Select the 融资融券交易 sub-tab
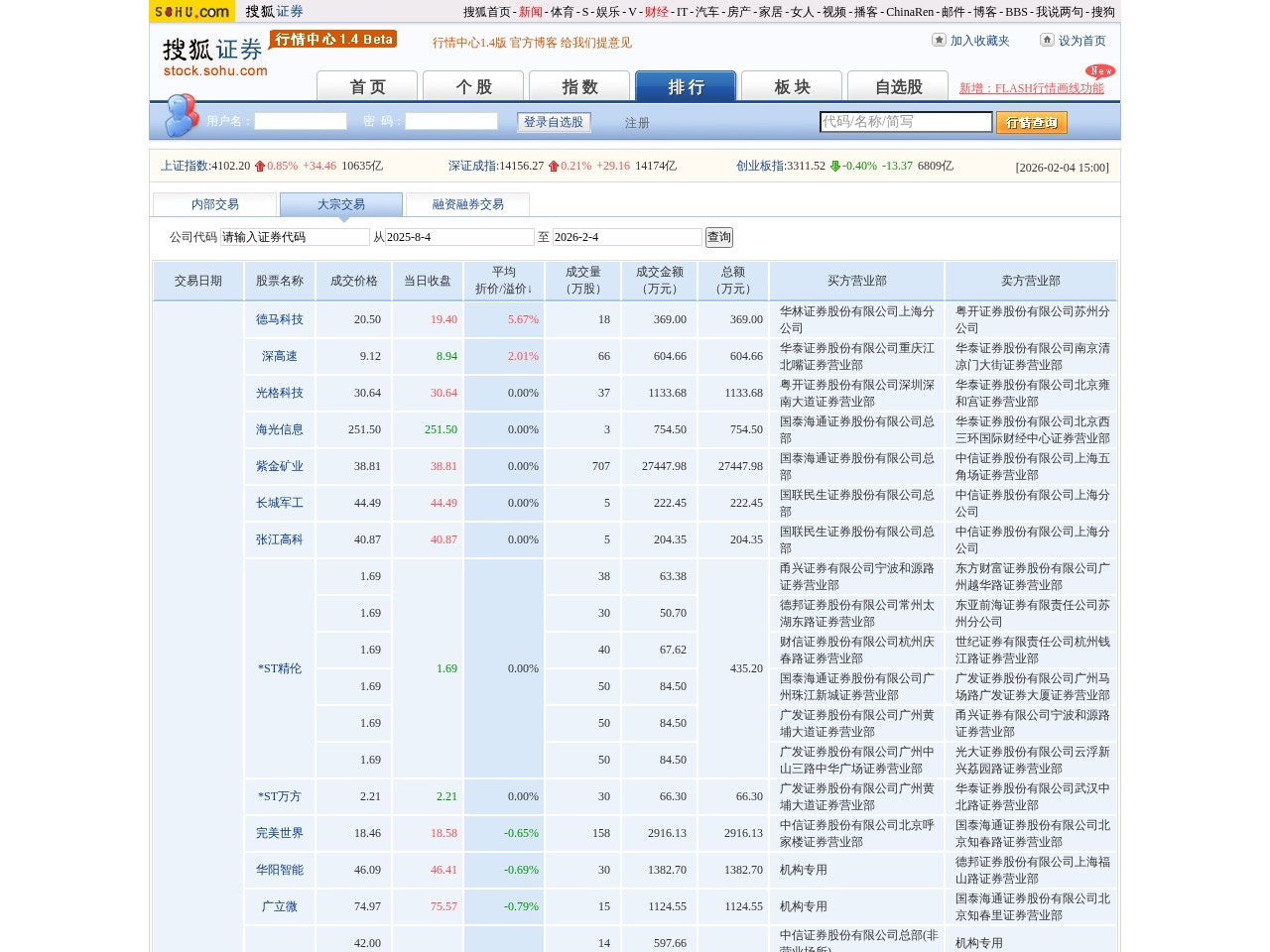The height and width of the screenshot is (952, 1270). coord(467,204)
